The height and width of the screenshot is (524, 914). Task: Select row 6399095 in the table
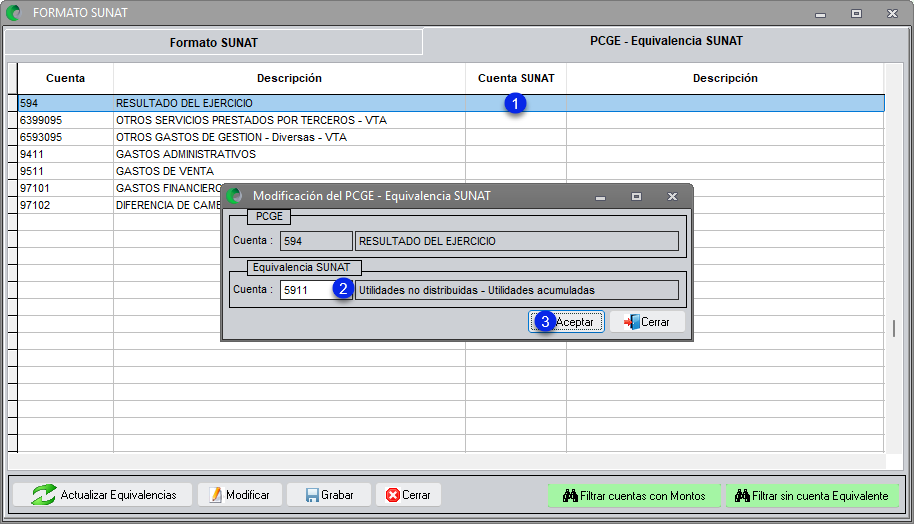451,120
